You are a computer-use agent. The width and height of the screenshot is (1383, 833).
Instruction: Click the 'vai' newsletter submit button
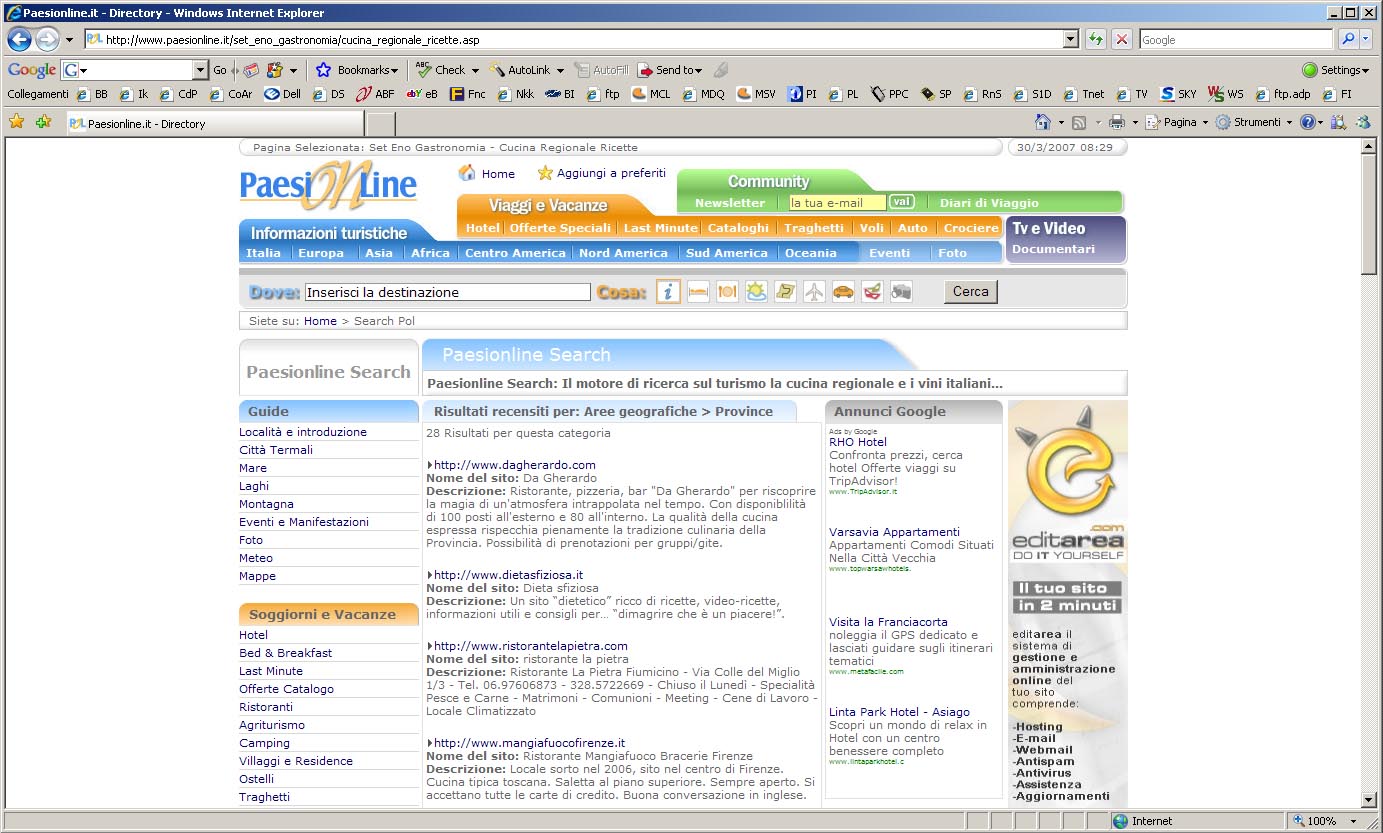[901, 202]
